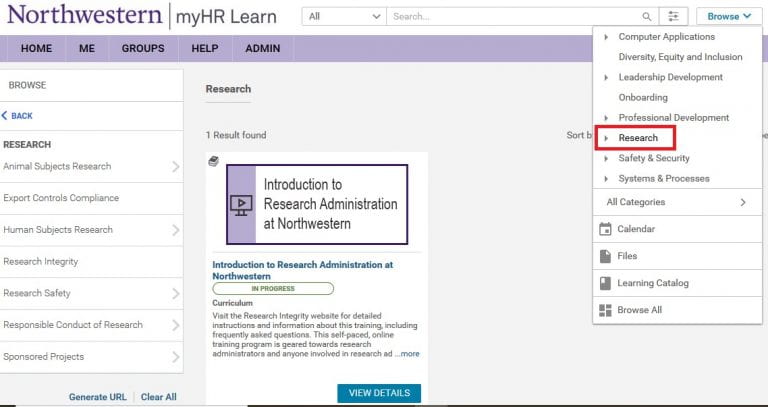Click the Files document icon
This screenshot has height=407, width=768.
pyautogui.click(x=605, y=256)
